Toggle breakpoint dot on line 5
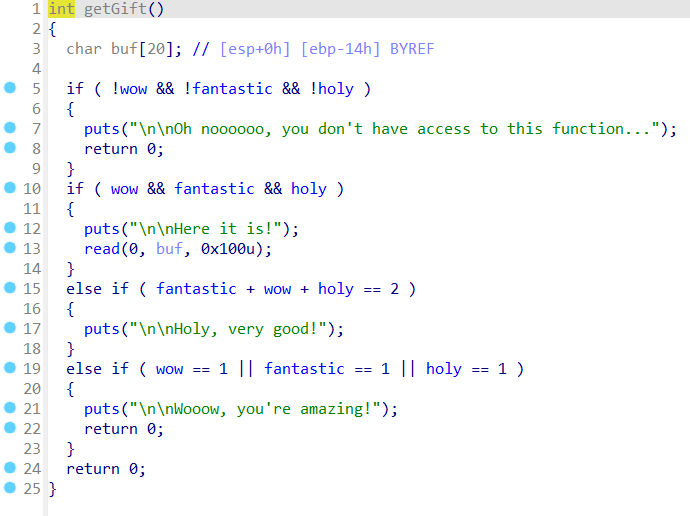This screenshot has width=690, height=516. coord(10,88)
